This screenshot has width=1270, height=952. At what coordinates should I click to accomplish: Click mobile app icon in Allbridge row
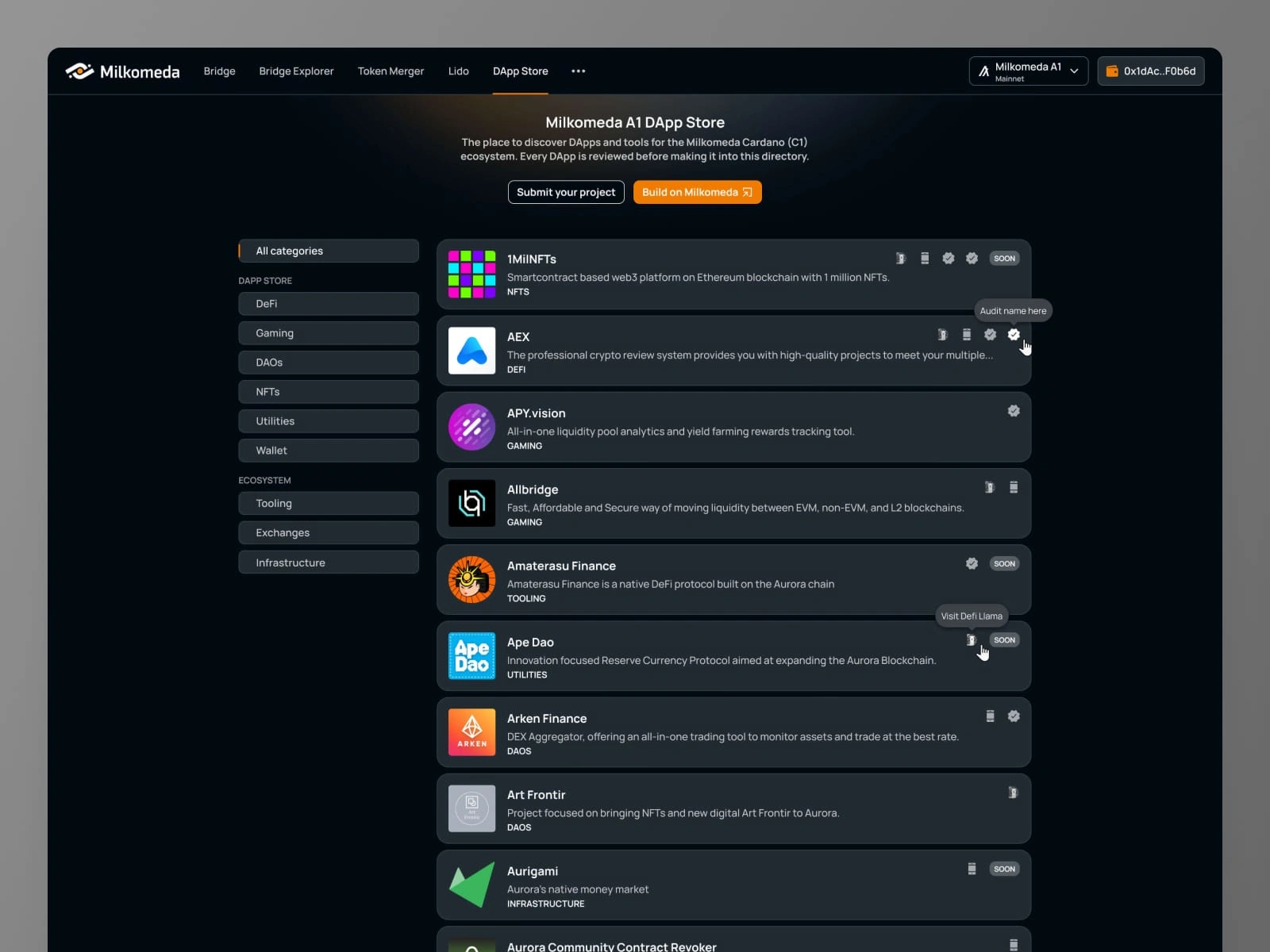point(1014,487)
